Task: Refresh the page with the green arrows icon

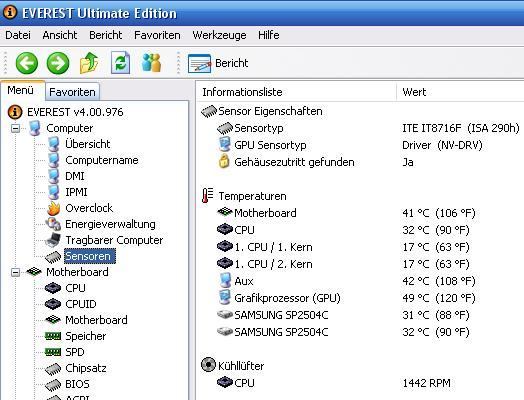Action: click(x=120, y=62)
